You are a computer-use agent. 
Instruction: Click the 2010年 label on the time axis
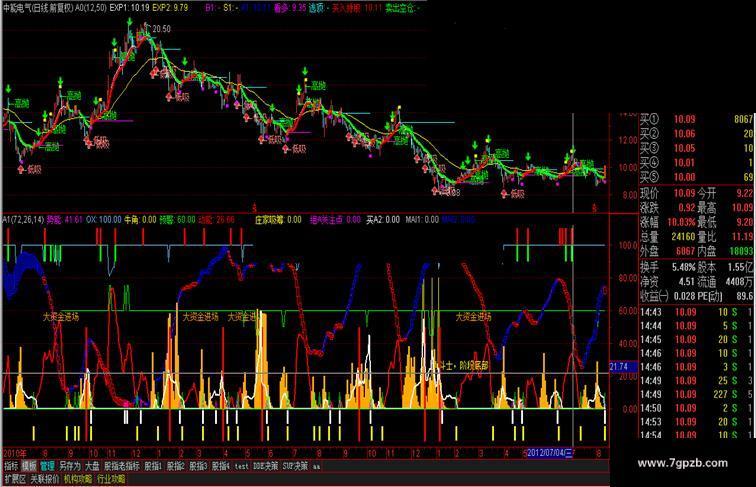pos(15,453)
